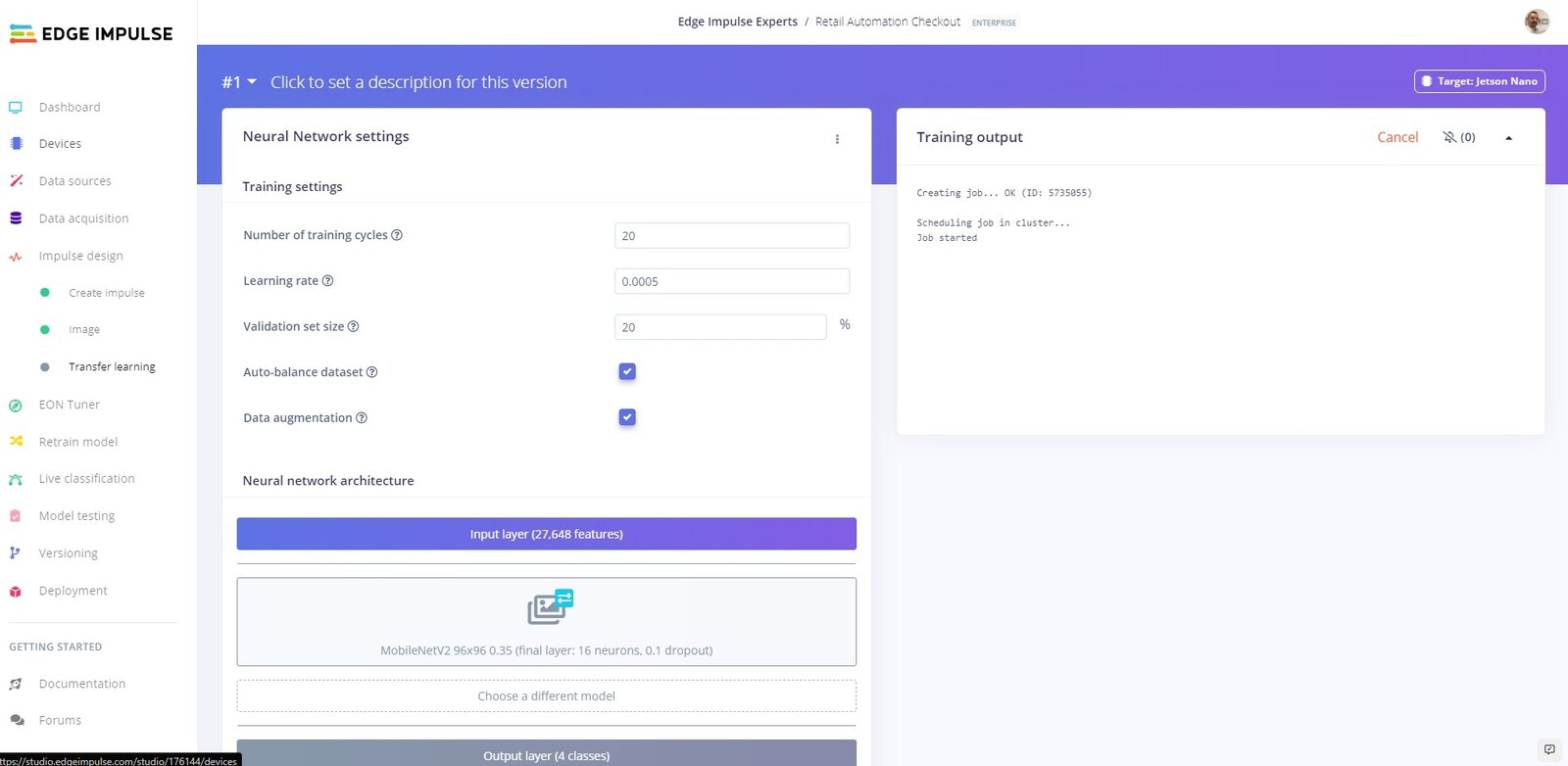Image resolution: width=1568 pixels, height=766 pixels.
Task: Click the Edge Impulse logo
Action: pyautogui.click(x=90, y=33)
